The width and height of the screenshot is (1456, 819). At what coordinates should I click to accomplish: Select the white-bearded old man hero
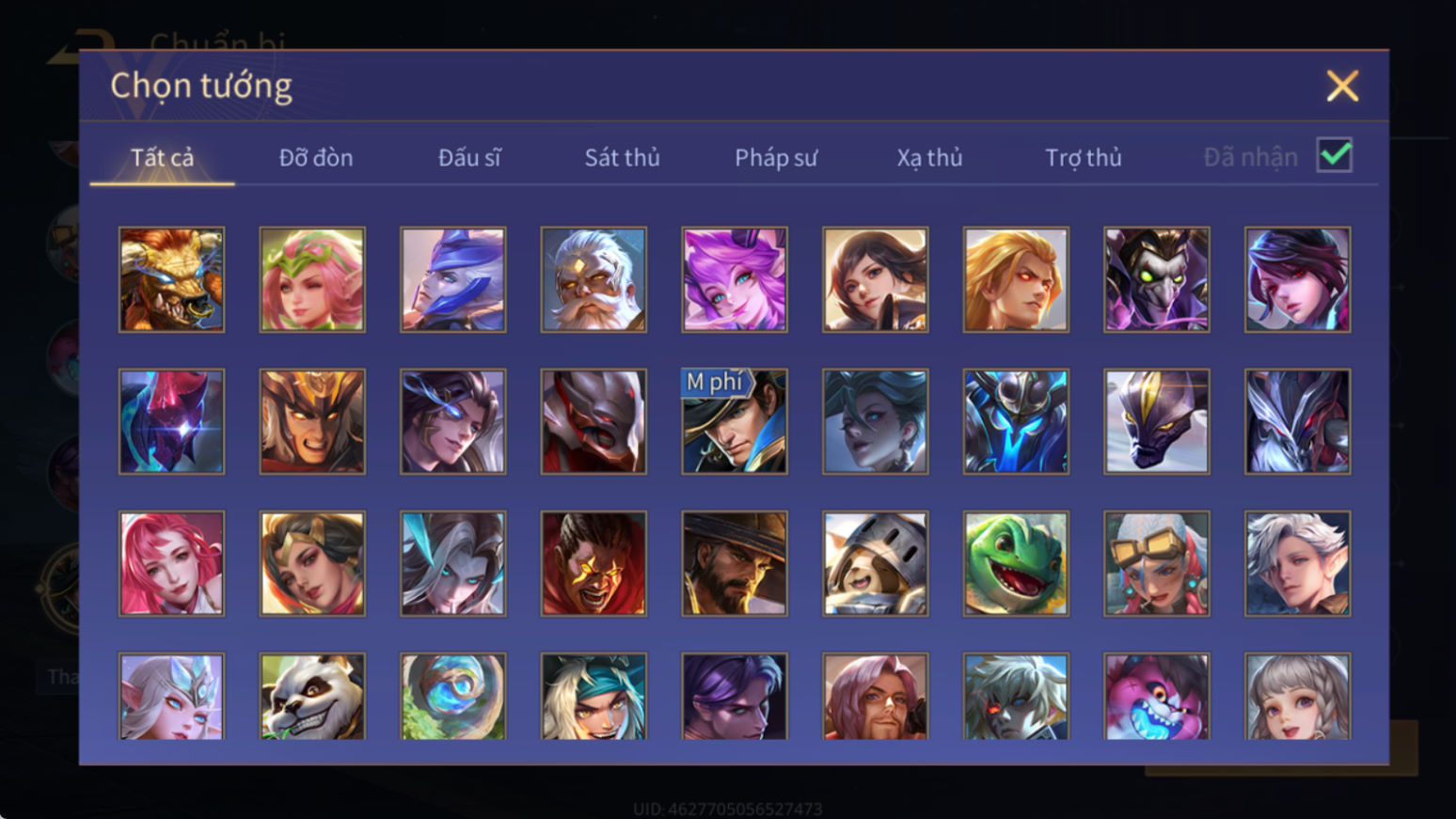point(593,279)
